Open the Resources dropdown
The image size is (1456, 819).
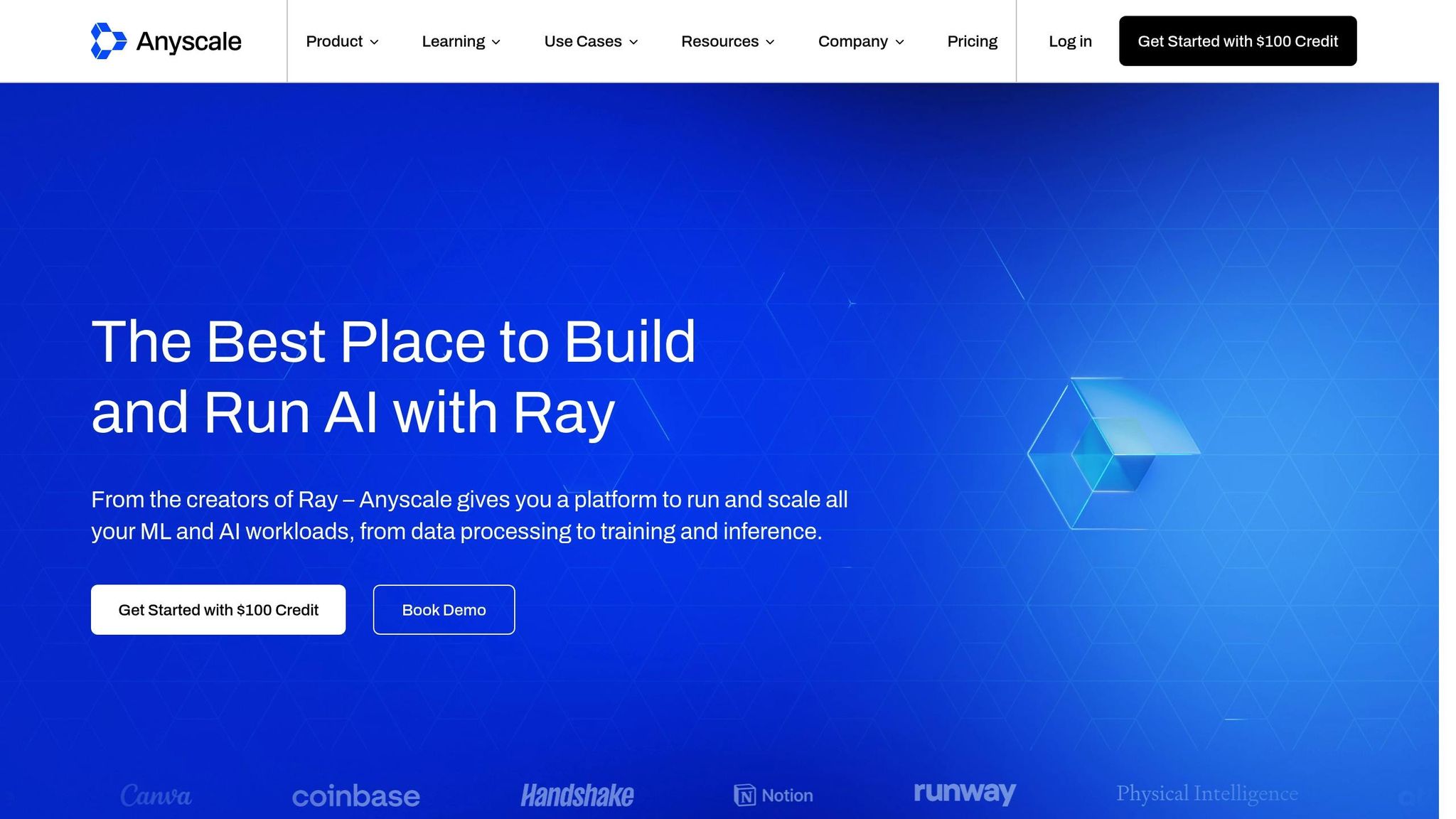tap(727, 41)
